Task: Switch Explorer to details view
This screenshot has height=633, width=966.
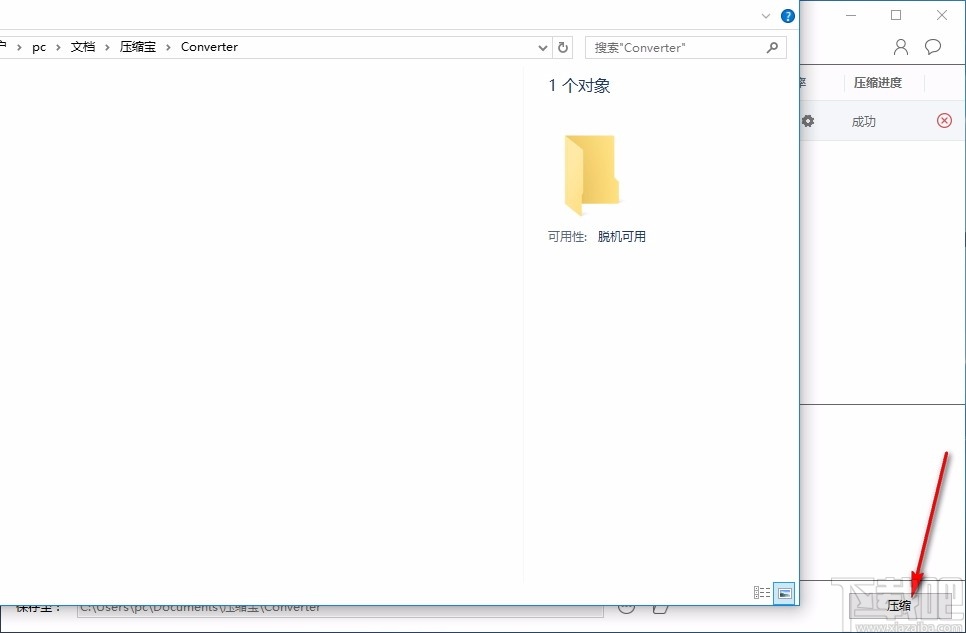Action: pos(761,592)
